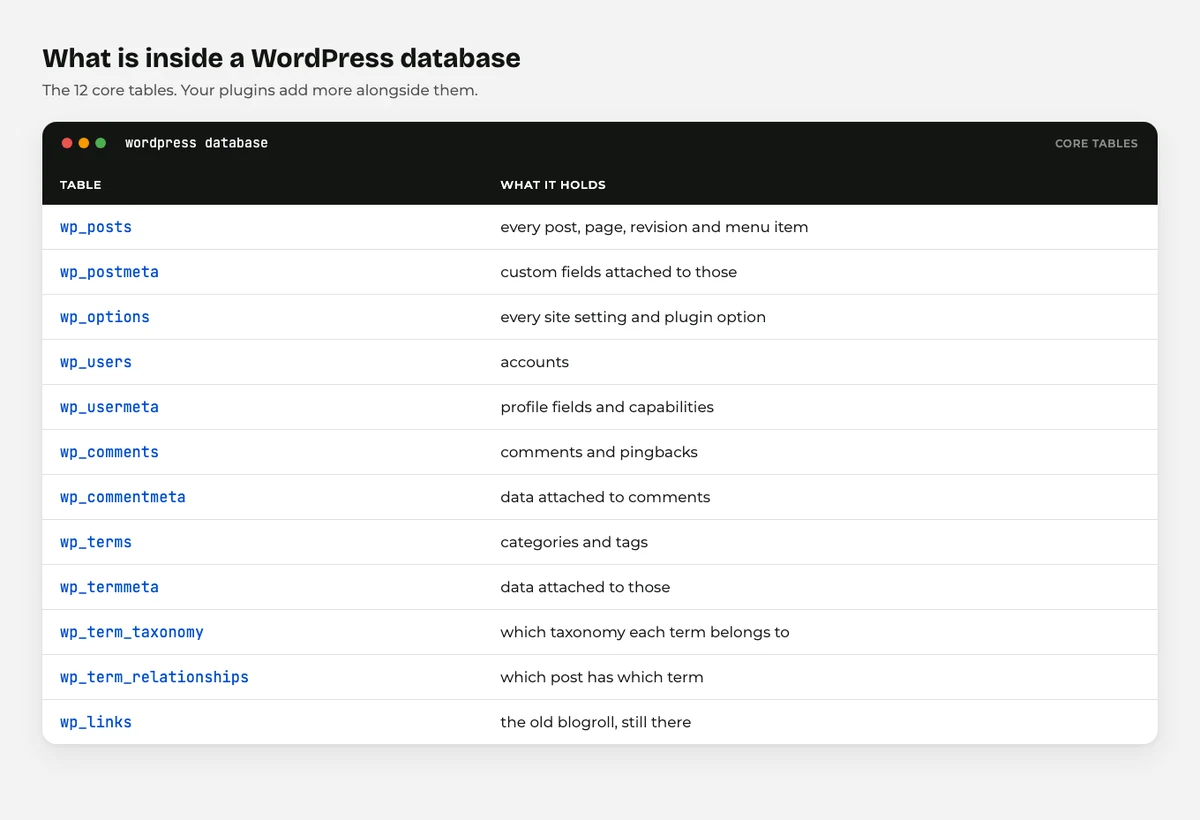The width and height of the screenshot is (1200, 820).
Task: Click the wp_termmeta 'data attached to those' cell
Action: pyautogui.click(x=585, y=587)
